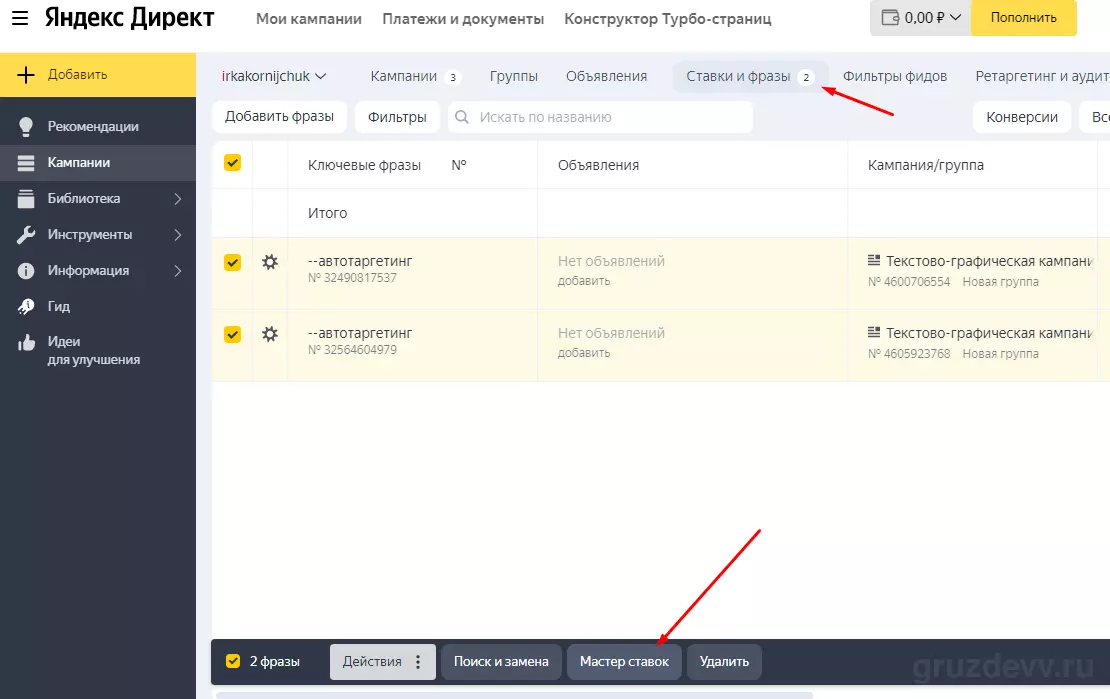Switch to the Объявления tab
This screenshot has width=1110, height=699.
pyautogui.click(x=606, y=76)
